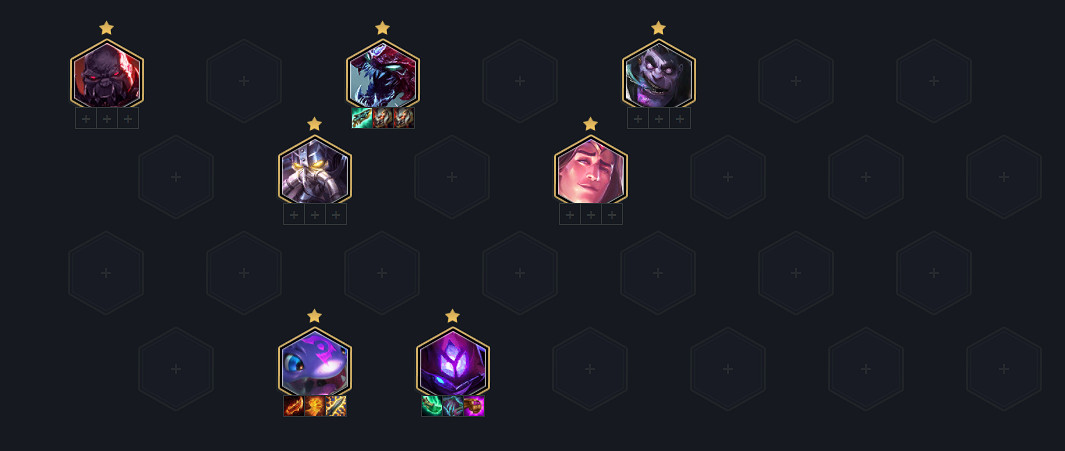Toggle the star above Vel'Koz
Image resolution: width=1065 pixels, height=451 pixels.
(452, 316)
